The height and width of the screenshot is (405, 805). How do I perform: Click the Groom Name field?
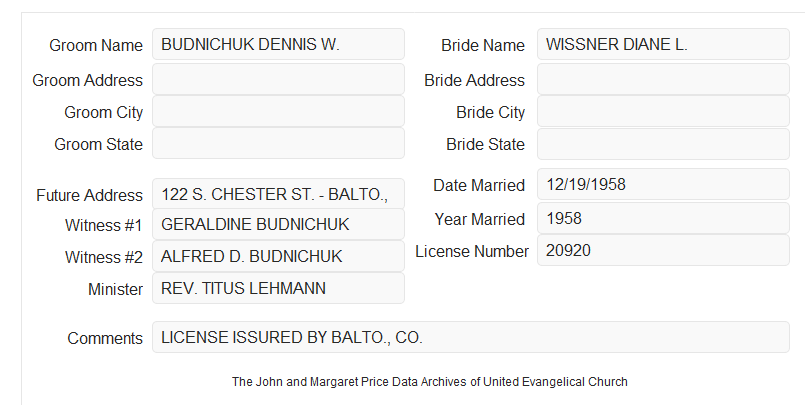click(x=278, y=44)
